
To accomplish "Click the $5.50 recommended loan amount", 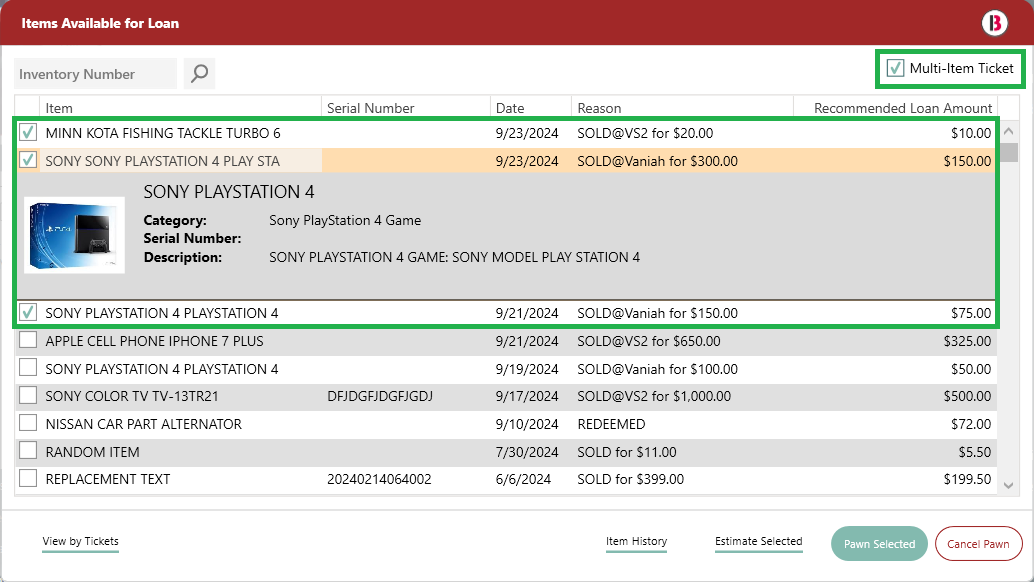I will coord(975,452).
